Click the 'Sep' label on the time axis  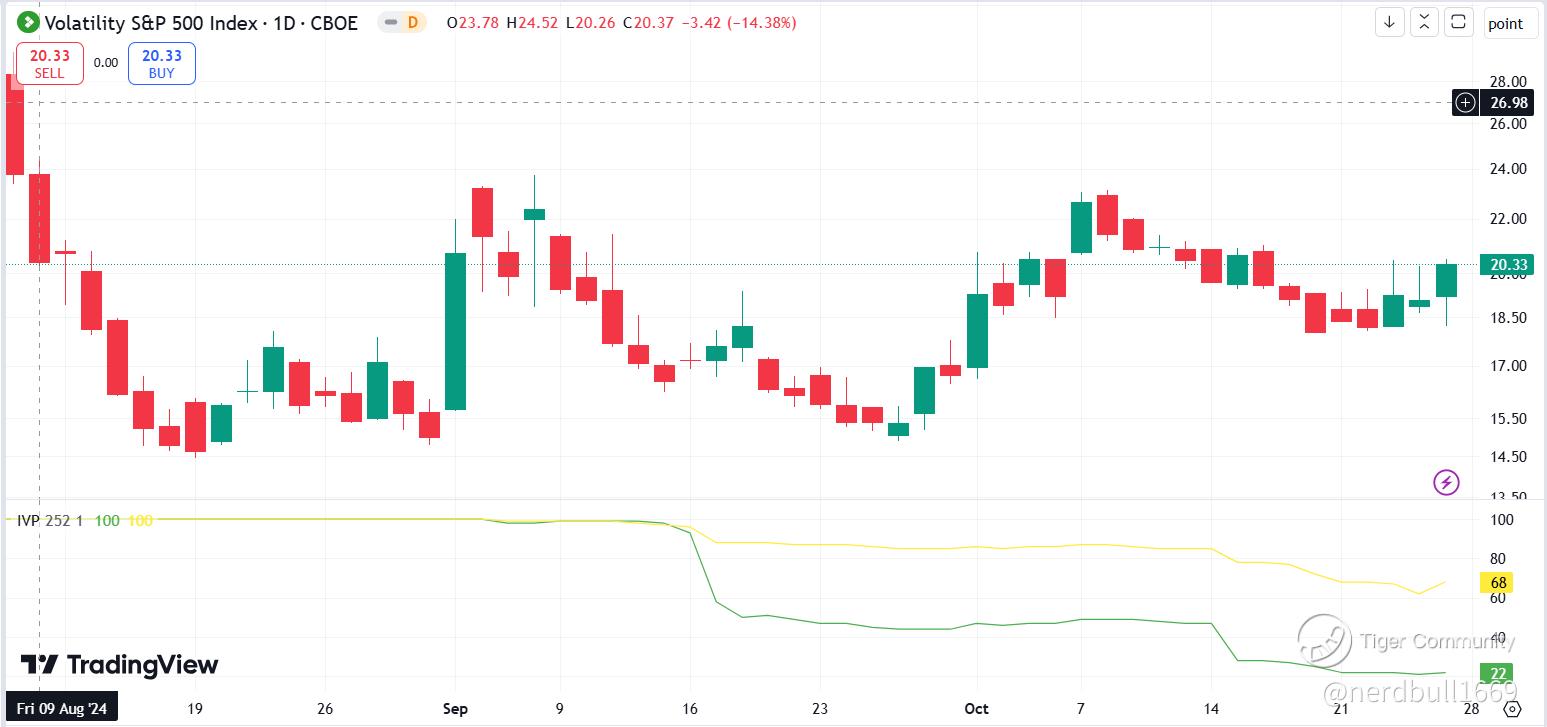coord(455,709)
